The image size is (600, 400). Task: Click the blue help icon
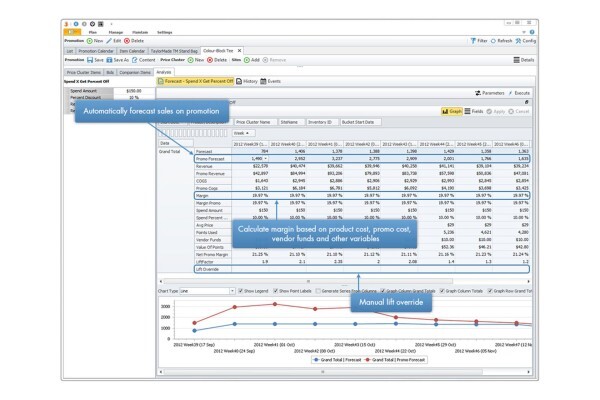(x=532, y=32)
